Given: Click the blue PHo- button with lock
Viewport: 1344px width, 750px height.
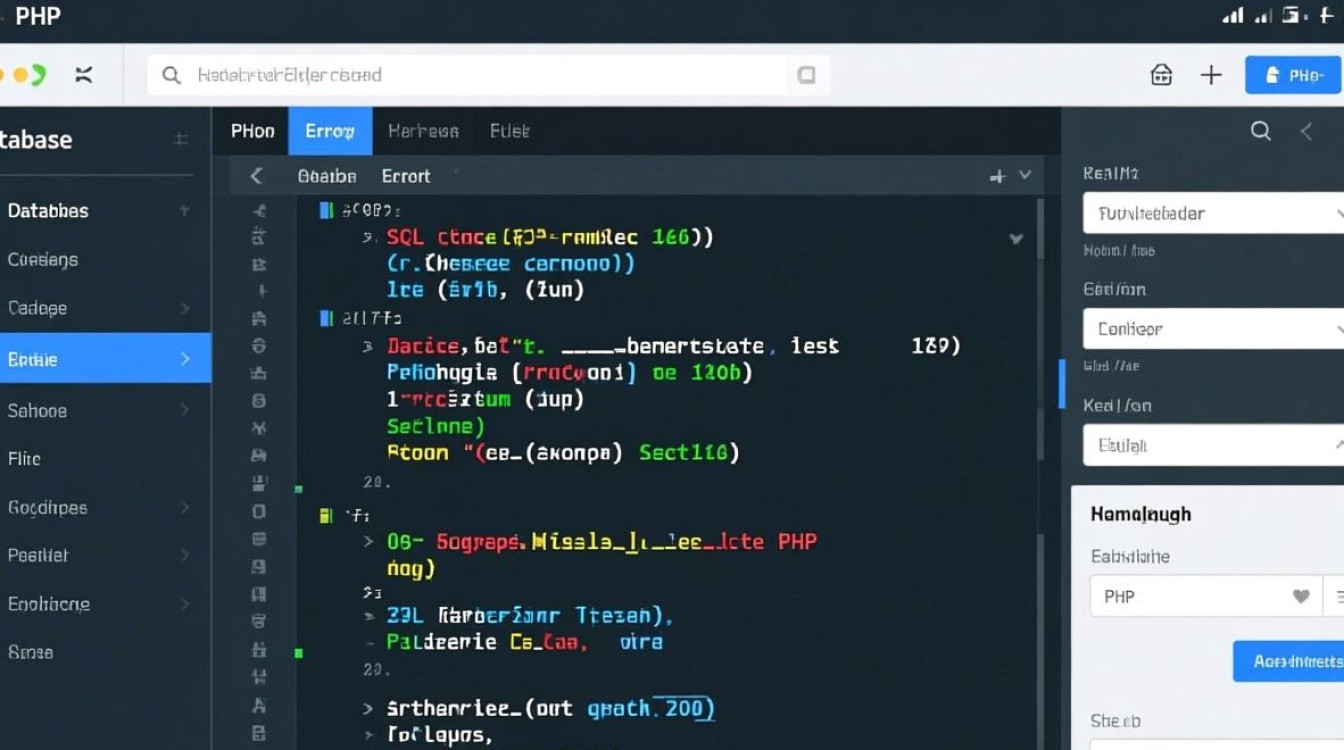Looking at the screenshot, I should [1293, 75].
